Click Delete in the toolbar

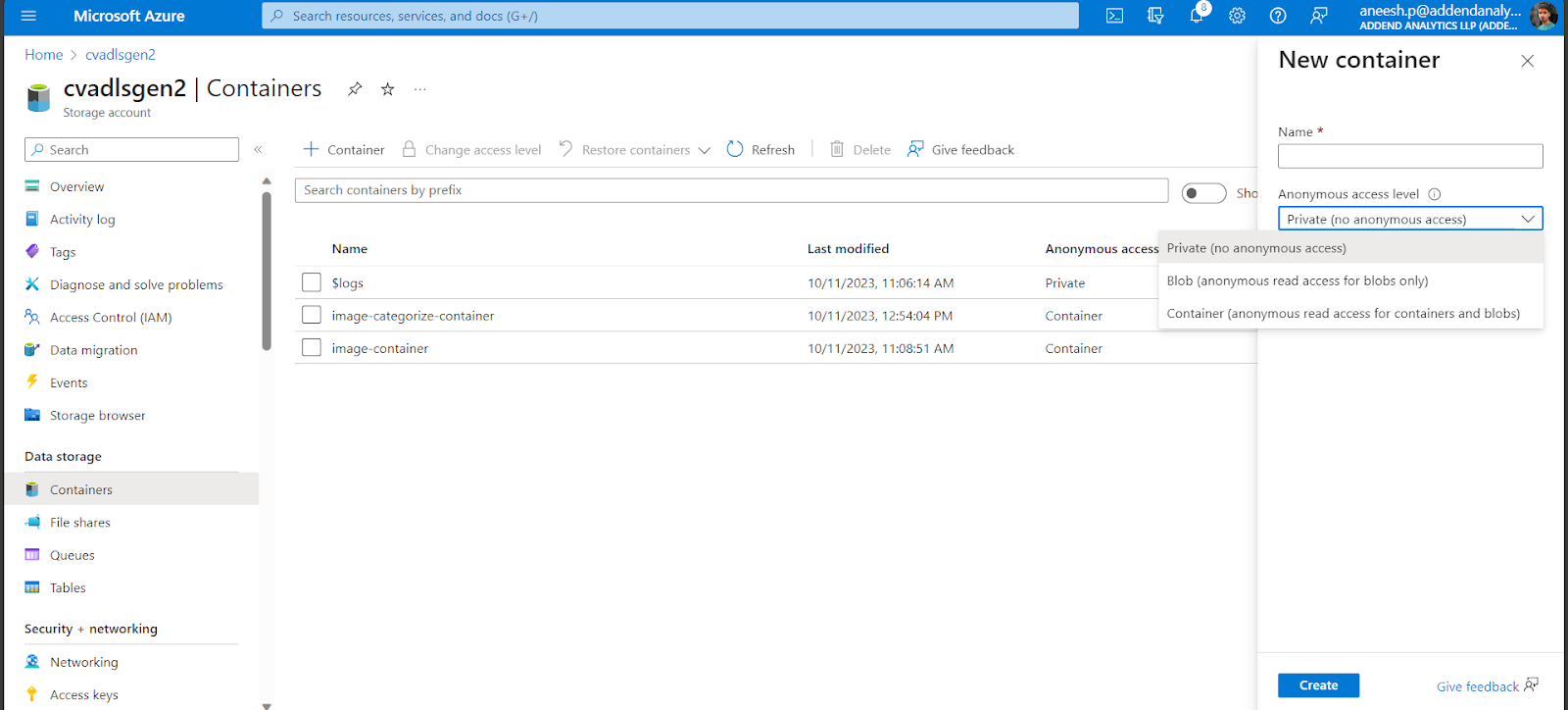coord(860,150)
